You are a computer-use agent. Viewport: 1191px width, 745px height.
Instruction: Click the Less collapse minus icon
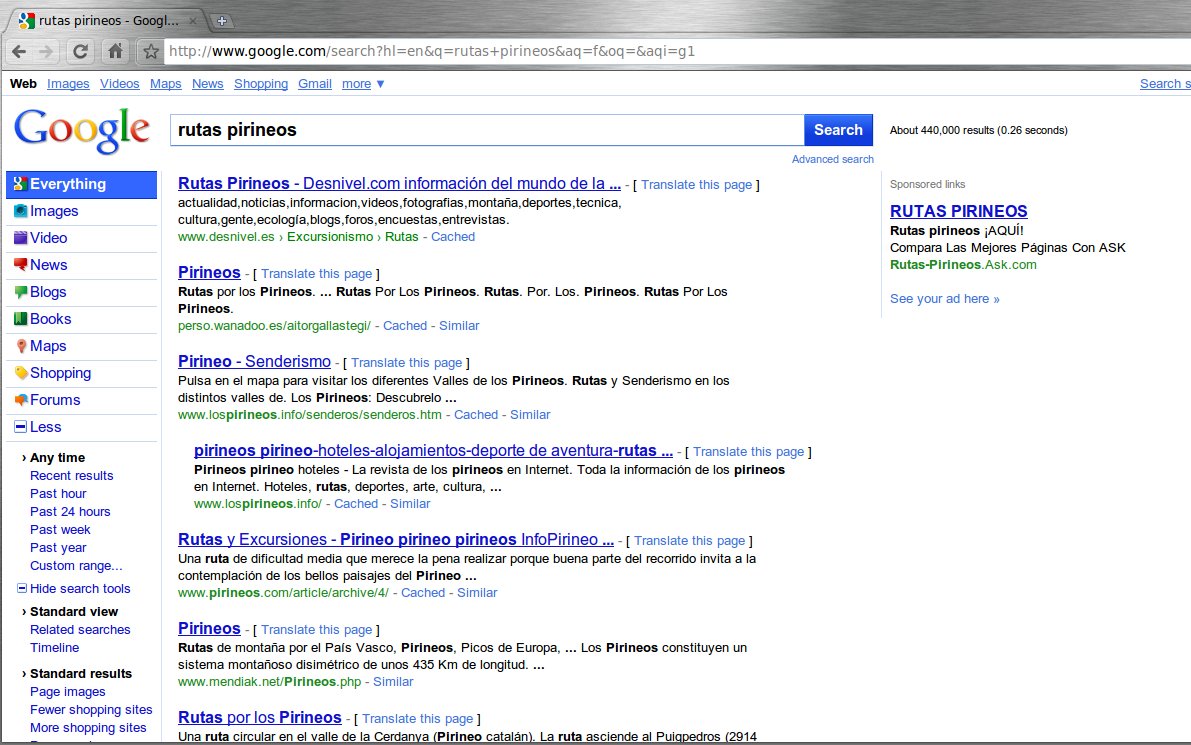click(x=21, y=427)
